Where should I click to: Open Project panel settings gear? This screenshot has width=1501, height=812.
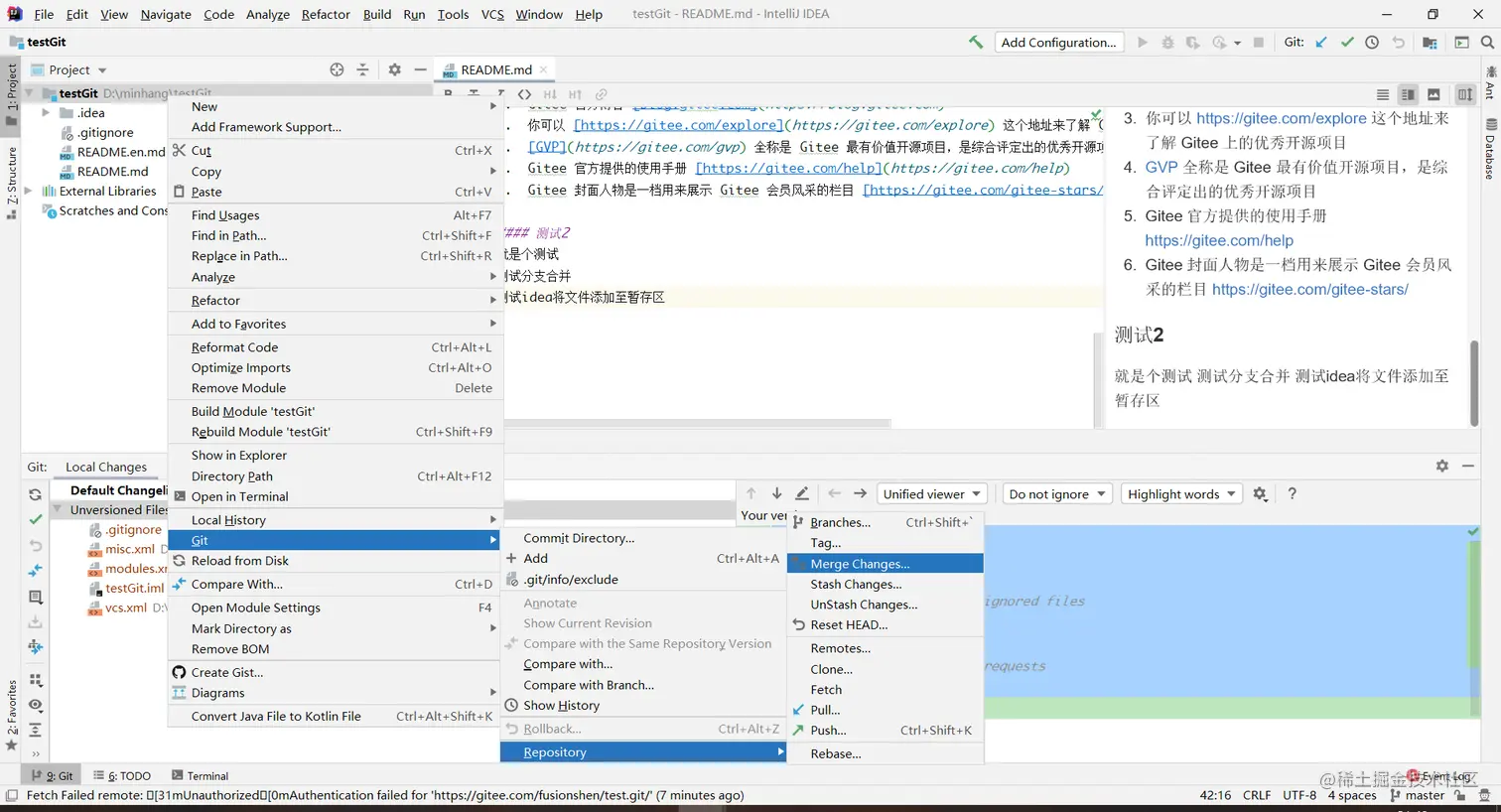tap(394, 69)
